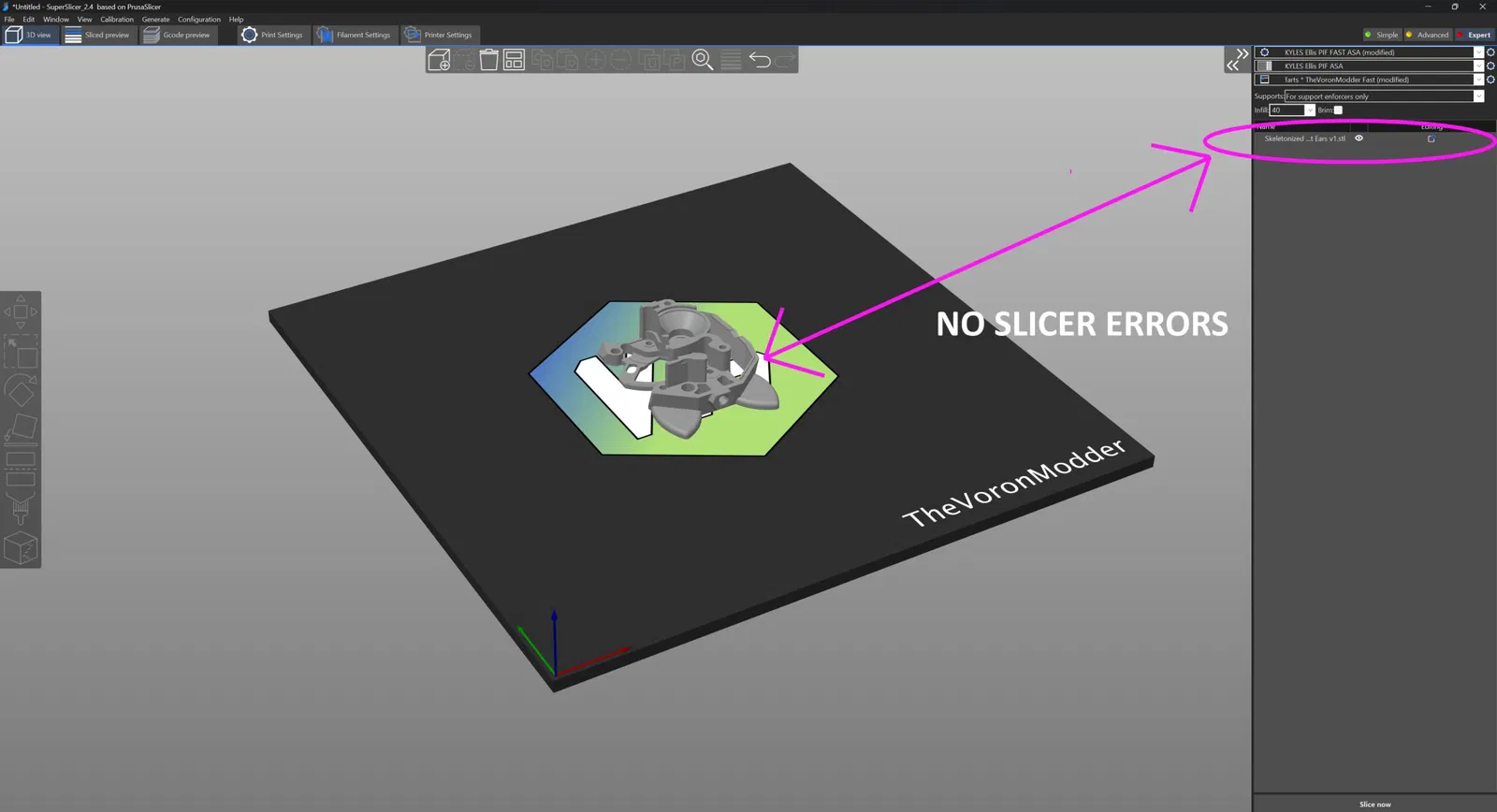Select the Place on face tool
Screen dimensions: 1497x812
(x=21, y=428)
